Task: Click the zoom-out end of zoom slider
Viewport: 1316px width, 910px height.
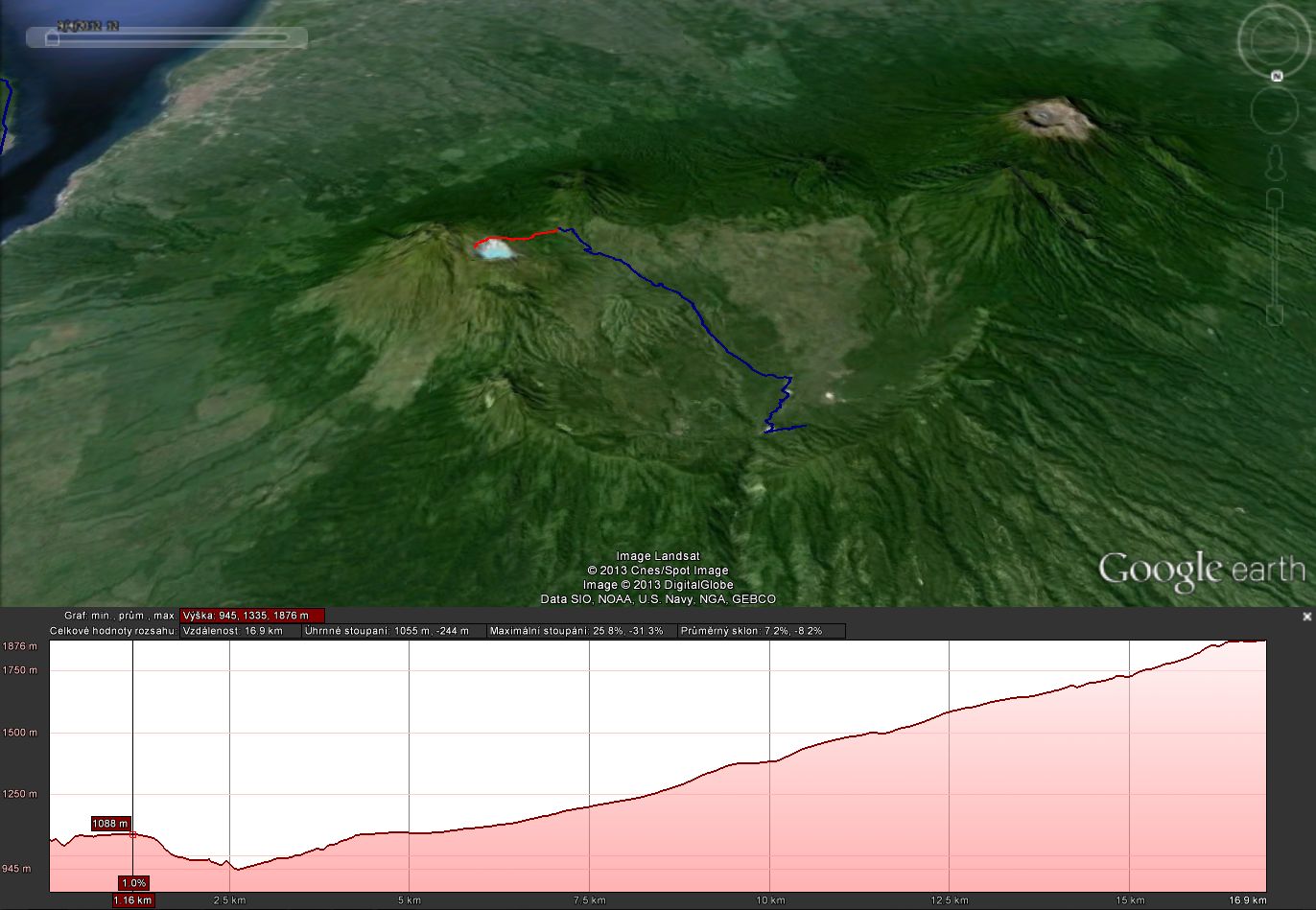Action: point(1275,315)
